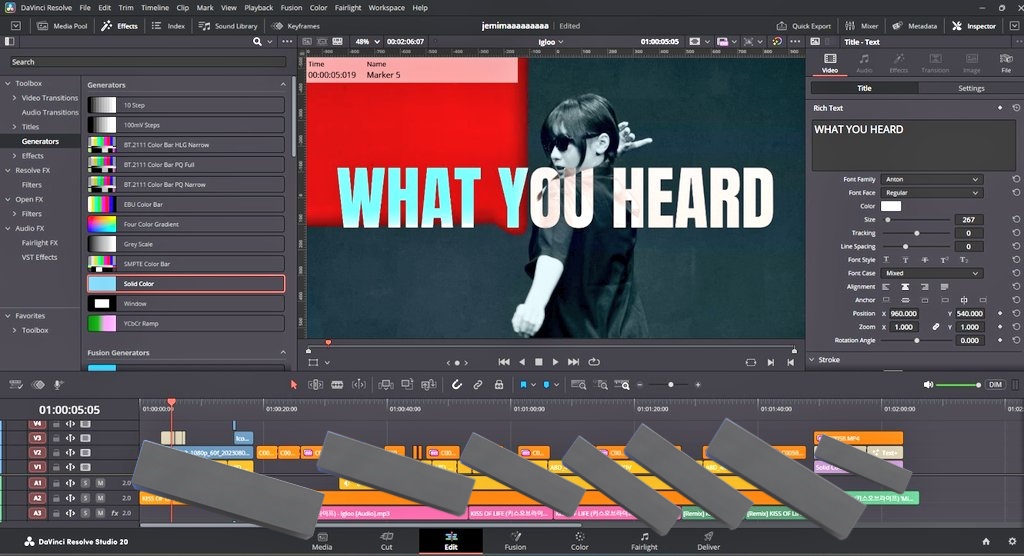Click the Effects search magnifier icon
1024x556 pixels.
pyautogui.click(x=257, y=41)
